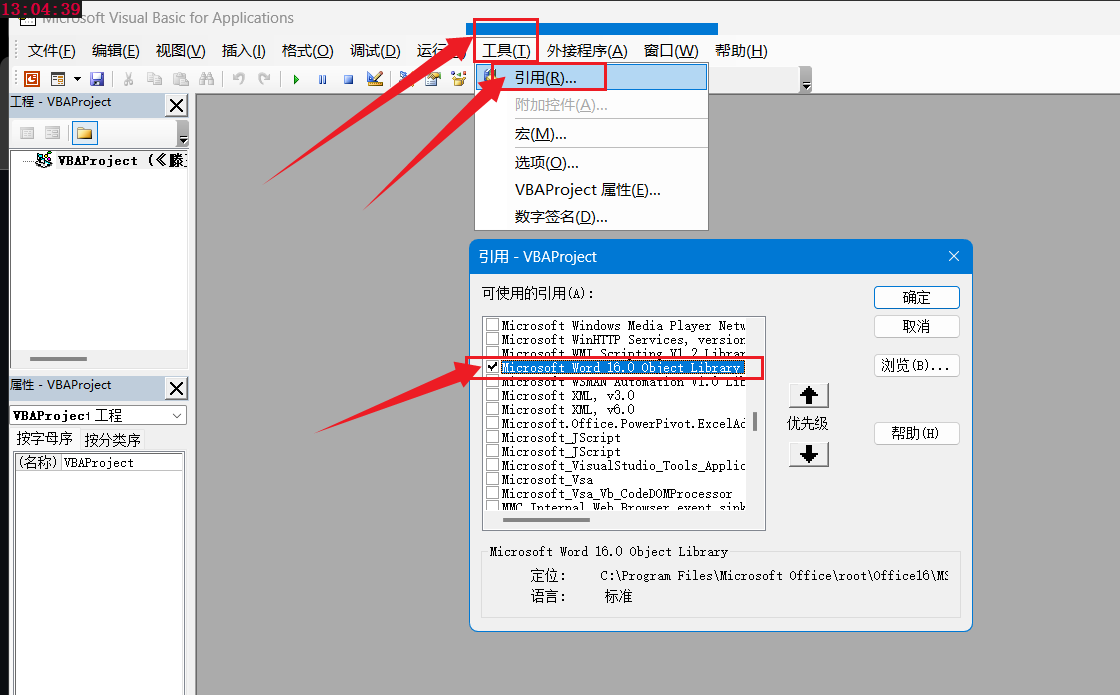
Task: Click View Code icon in project panel
Action: [27, 133]
